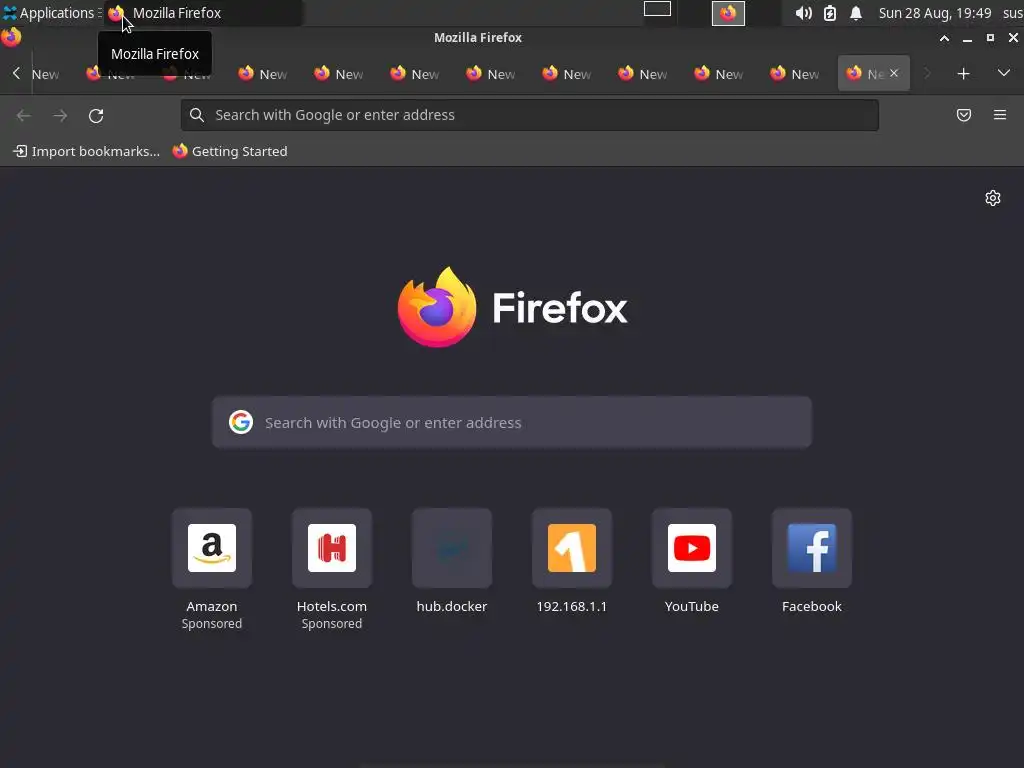Expand the list all tabs chevron
The width and height of the screenshot is (1024, 768).
coord(1003,73)
